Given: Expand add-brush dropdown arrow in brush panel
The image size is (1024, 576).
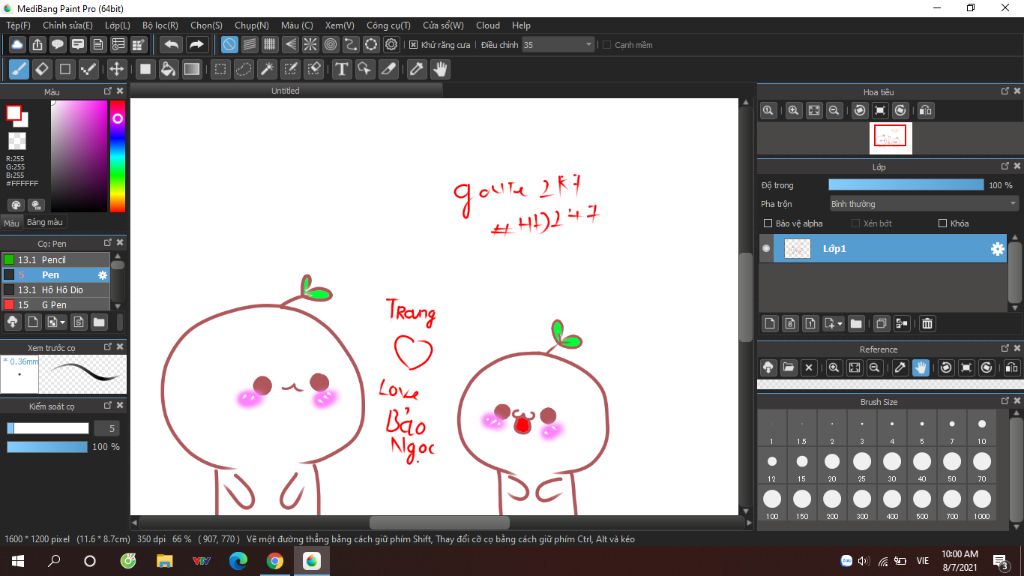Looking at the screenshot, I should coord(63,322).
